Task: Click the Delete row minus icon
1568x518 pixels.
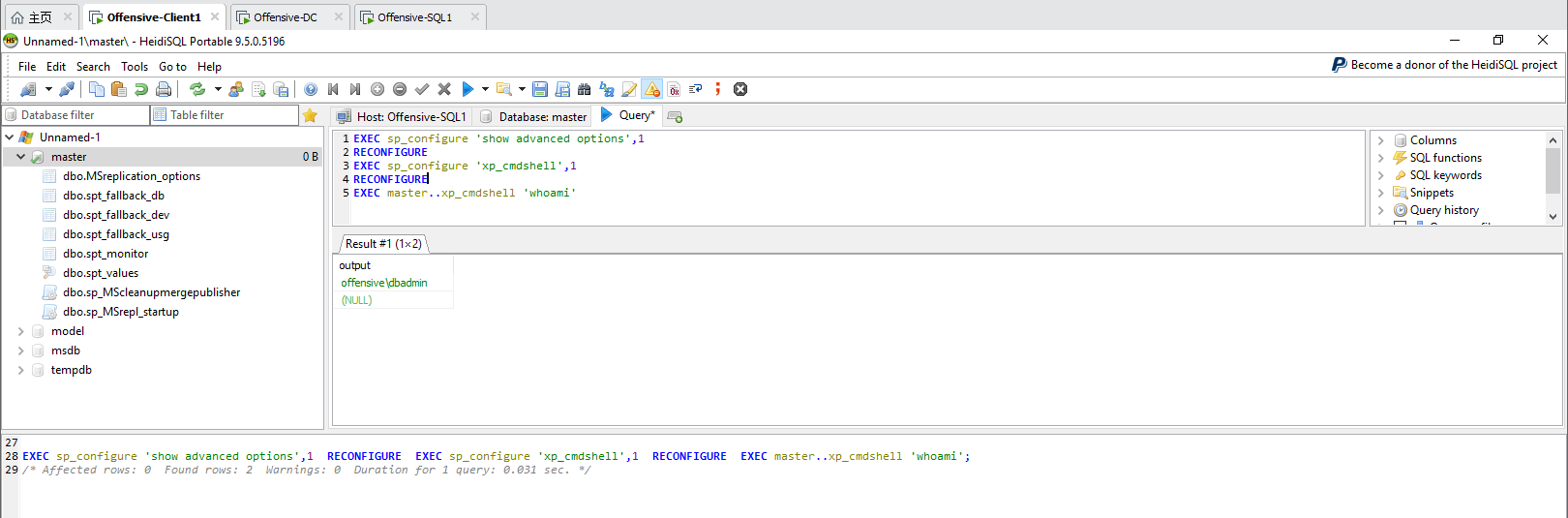Action: point(400,89)
